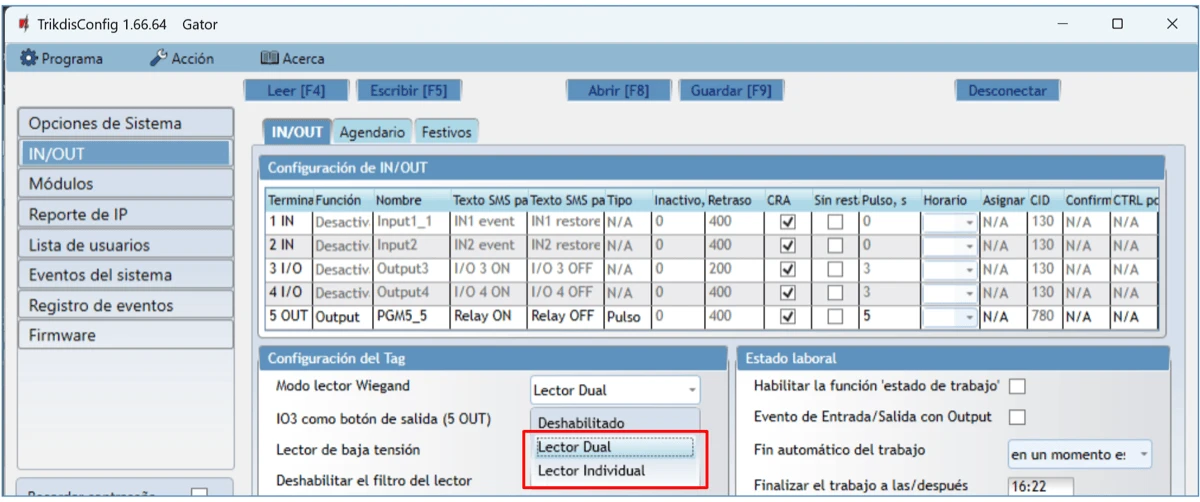The width and height of the screenshot is (1200, 502).
Task: Enable the 'estado de trabajo' function checkbox
Action: pos(1020,387)
